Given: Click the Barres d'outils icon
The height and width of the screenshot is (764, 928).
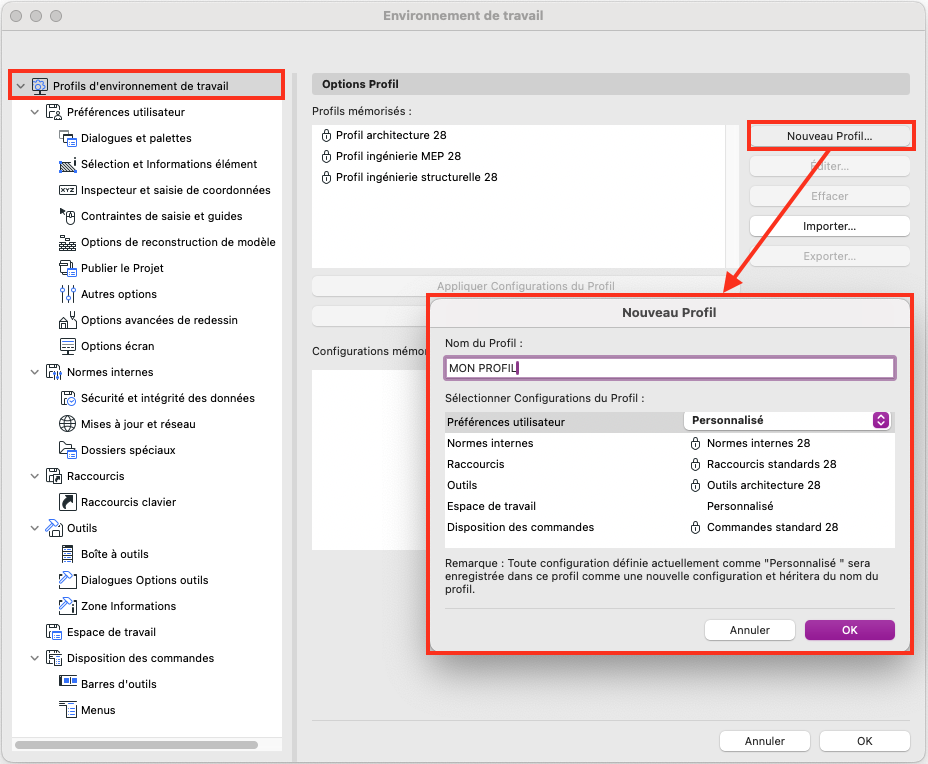Looking at the screenshot, I should tap(67, 681).
